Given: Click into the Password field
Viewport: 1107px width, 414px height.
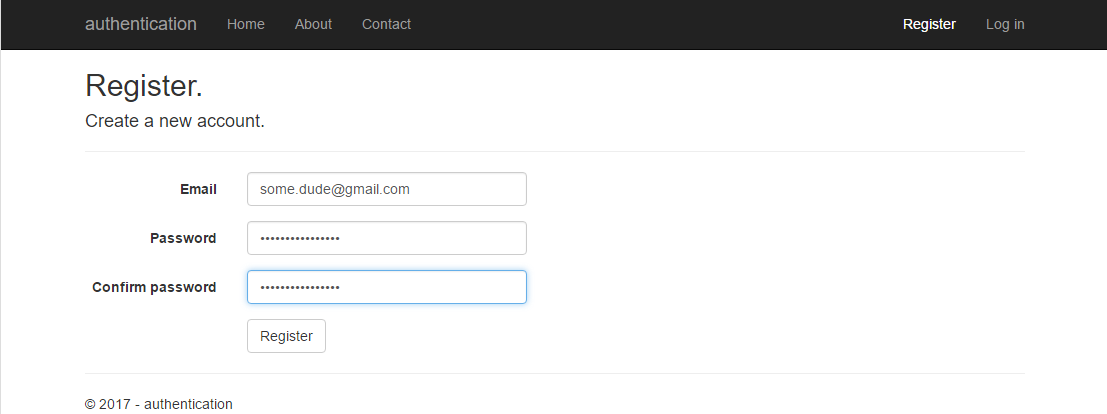Looking at the screenshot, I should click(x=386, y=238).
